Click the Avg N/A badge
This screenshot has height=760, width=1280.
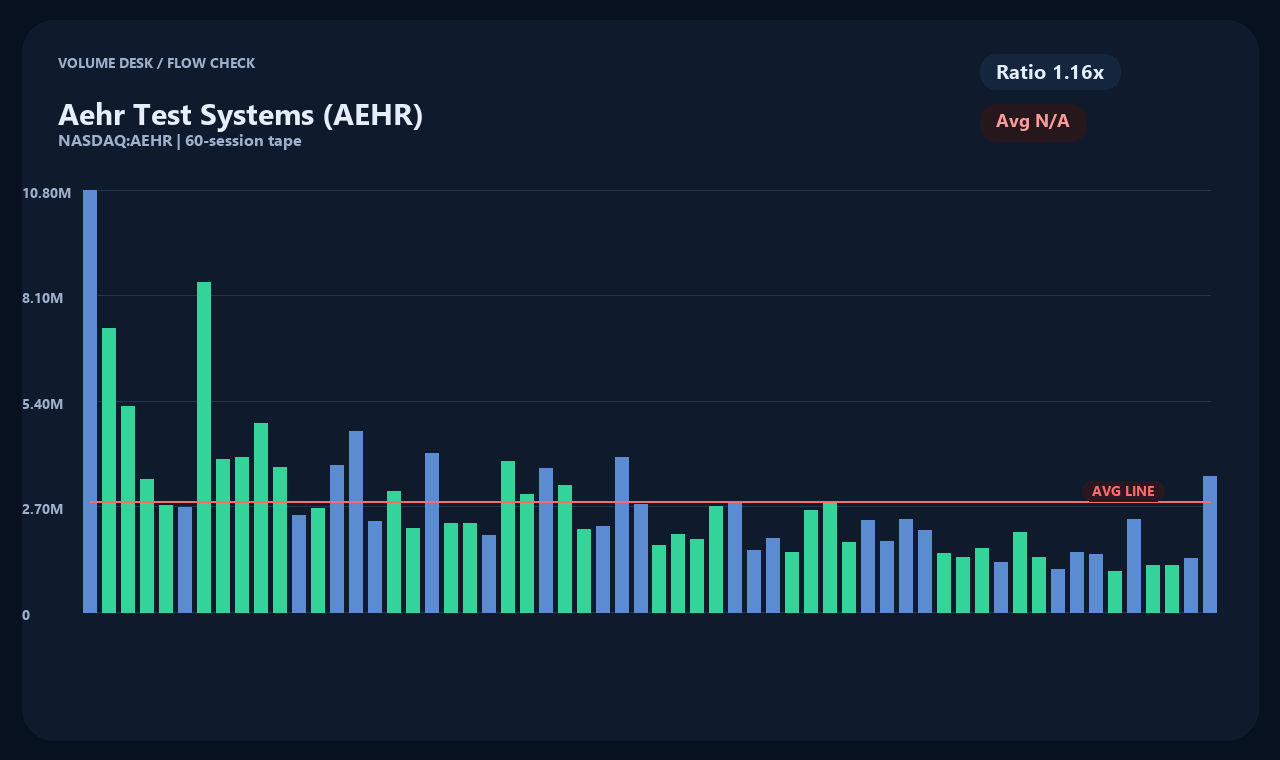point(1033,122)
